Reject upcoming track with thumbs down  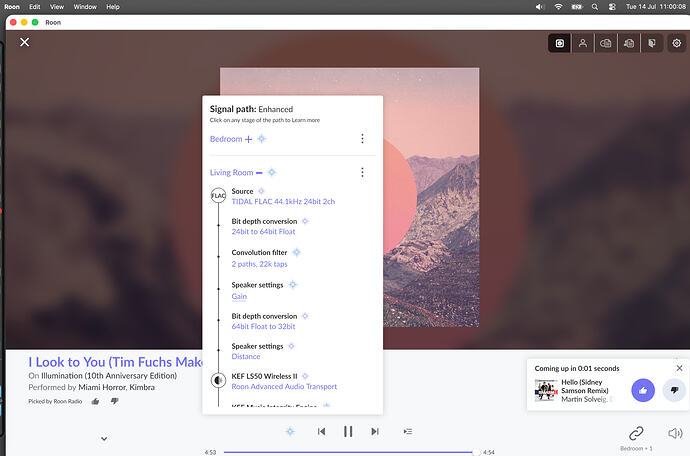pos(674,390)
